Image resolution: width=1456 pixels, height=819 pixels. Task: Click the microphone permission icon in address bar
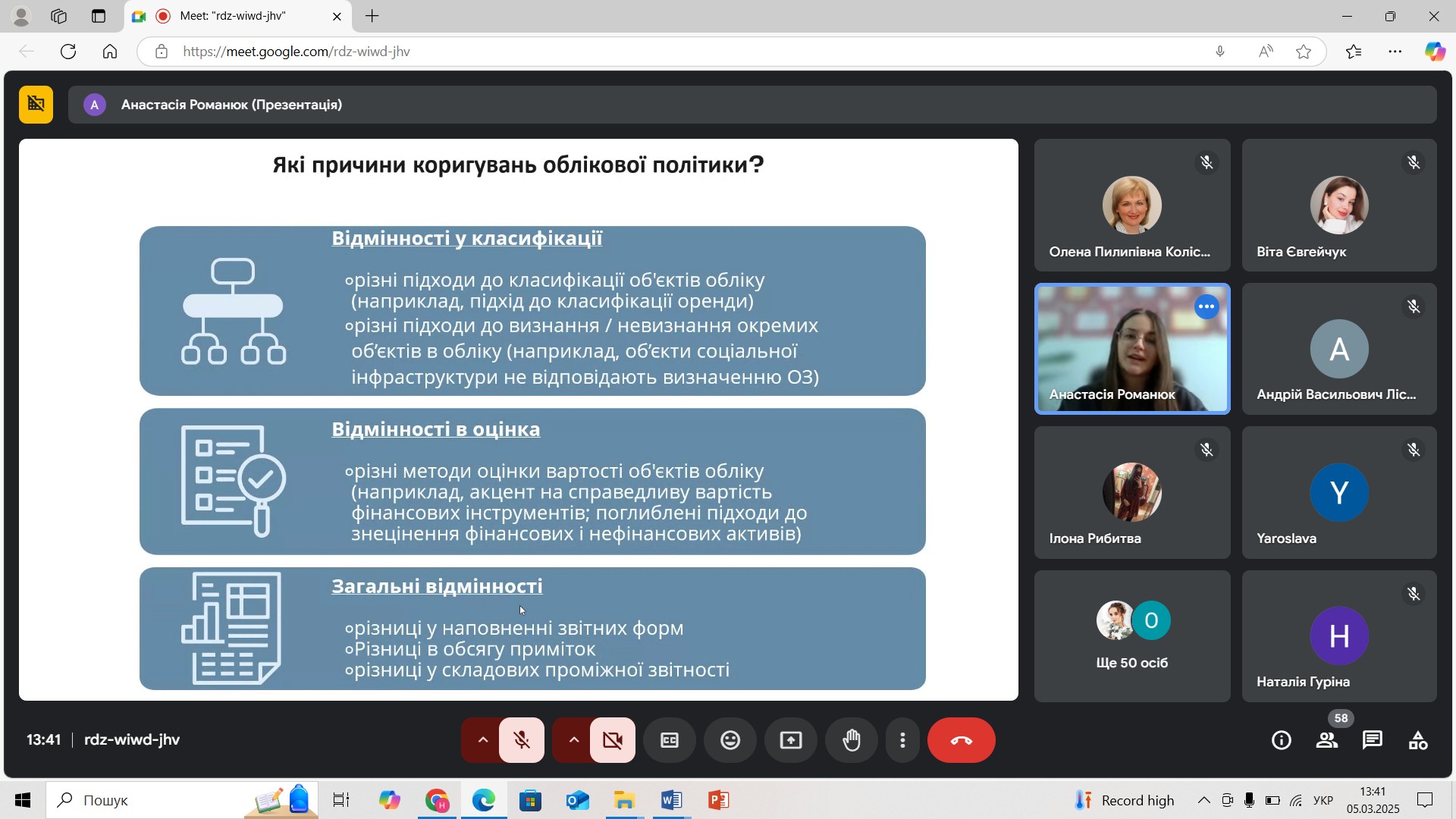(x=1220, y=52)
